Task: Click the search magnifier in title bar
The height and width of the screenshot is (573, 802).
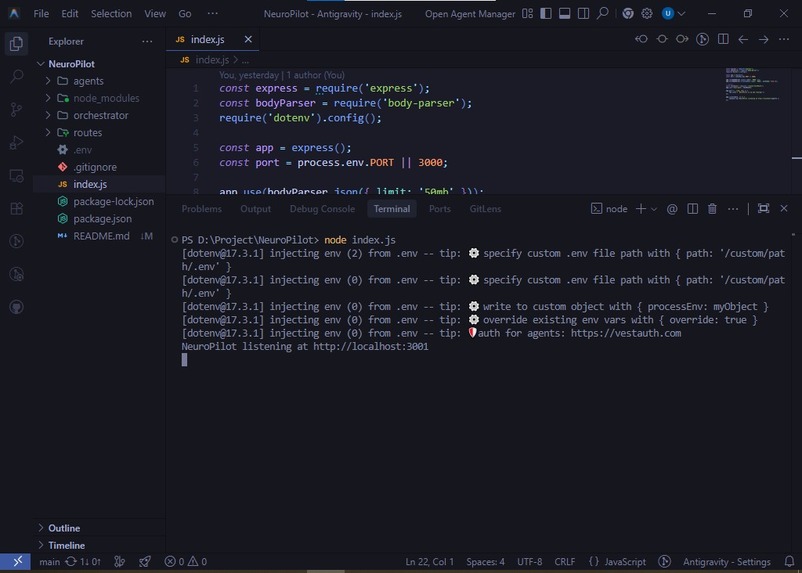Action: point(603,14)
